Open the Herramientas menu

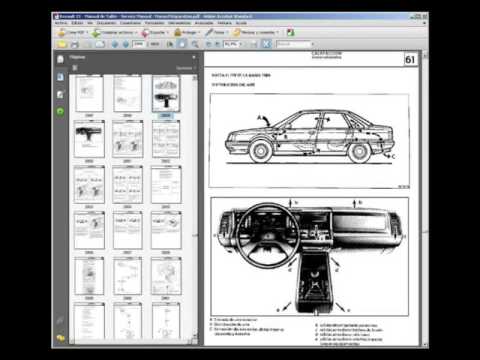pos(180,23)
